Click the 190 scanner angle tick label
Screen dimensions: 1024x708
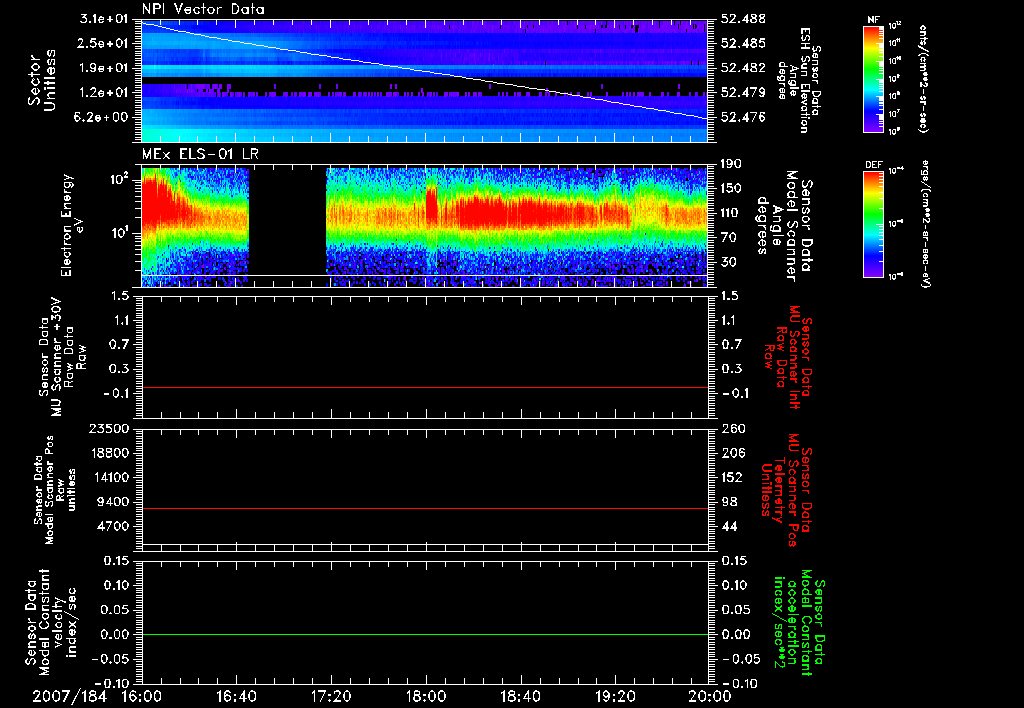tap(730, 164)
